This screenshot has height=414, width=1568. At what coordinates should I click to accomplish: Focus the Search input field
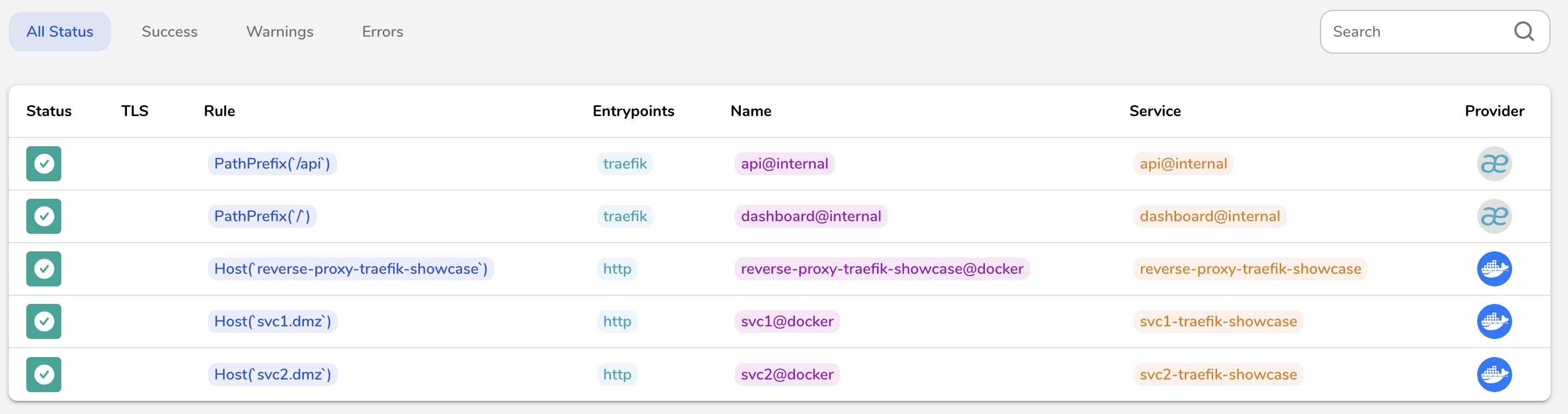(x=1412, y=32)
